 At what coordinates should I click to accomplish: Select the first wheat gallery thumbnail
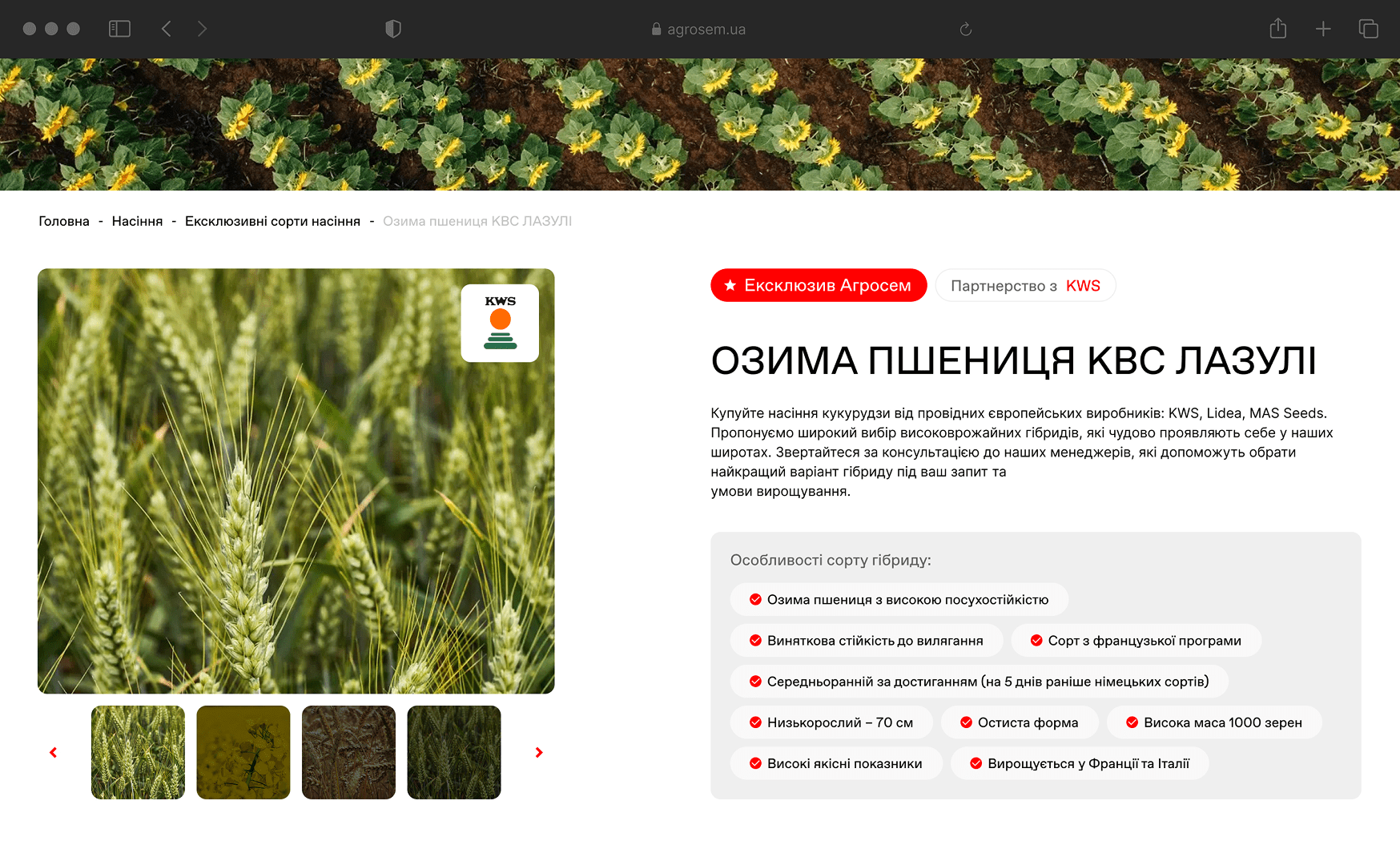[138, 752]
